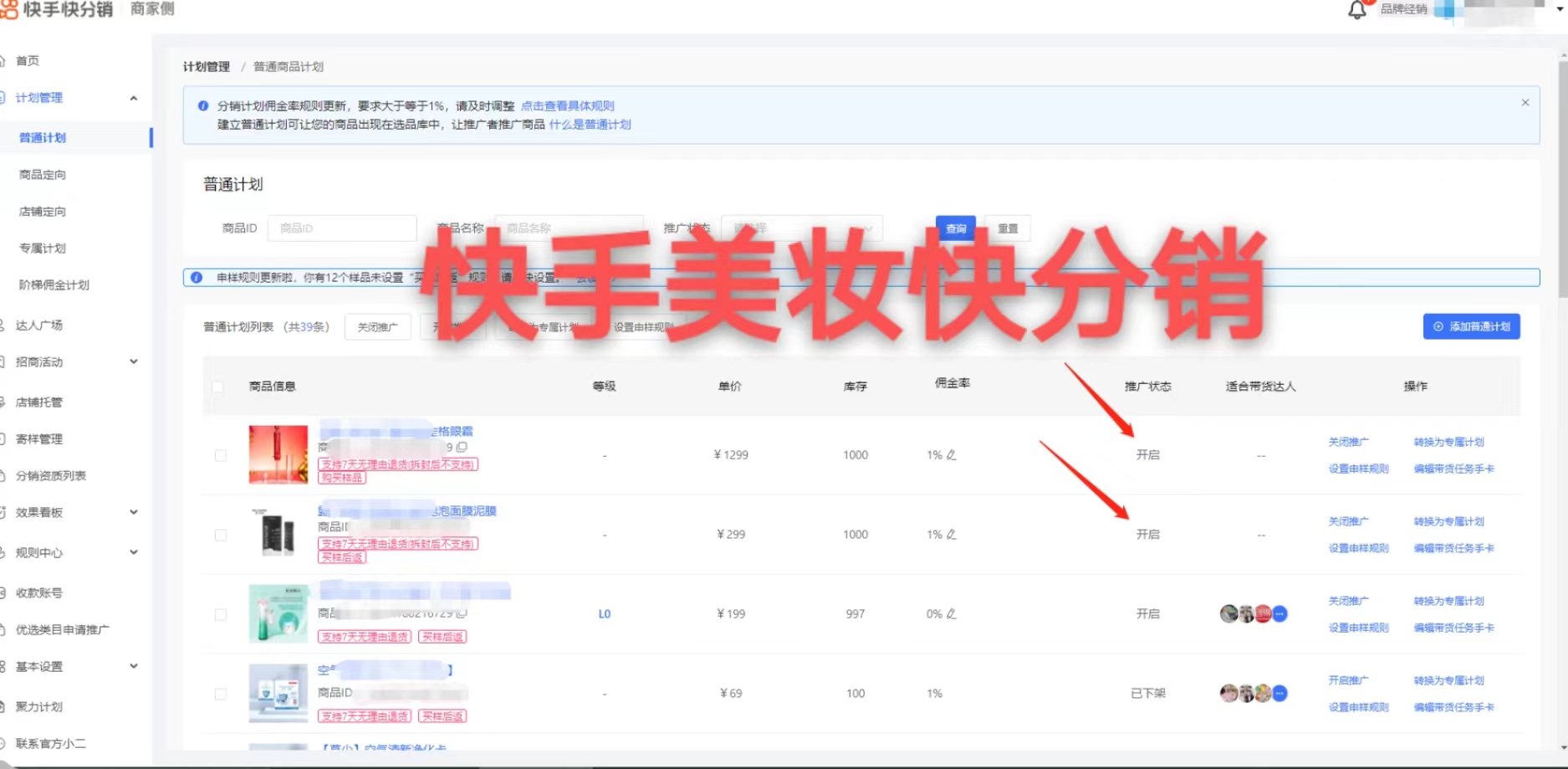Open 首页 via the home icon
The image size is (1568, 769).
[x=28, y=59]
